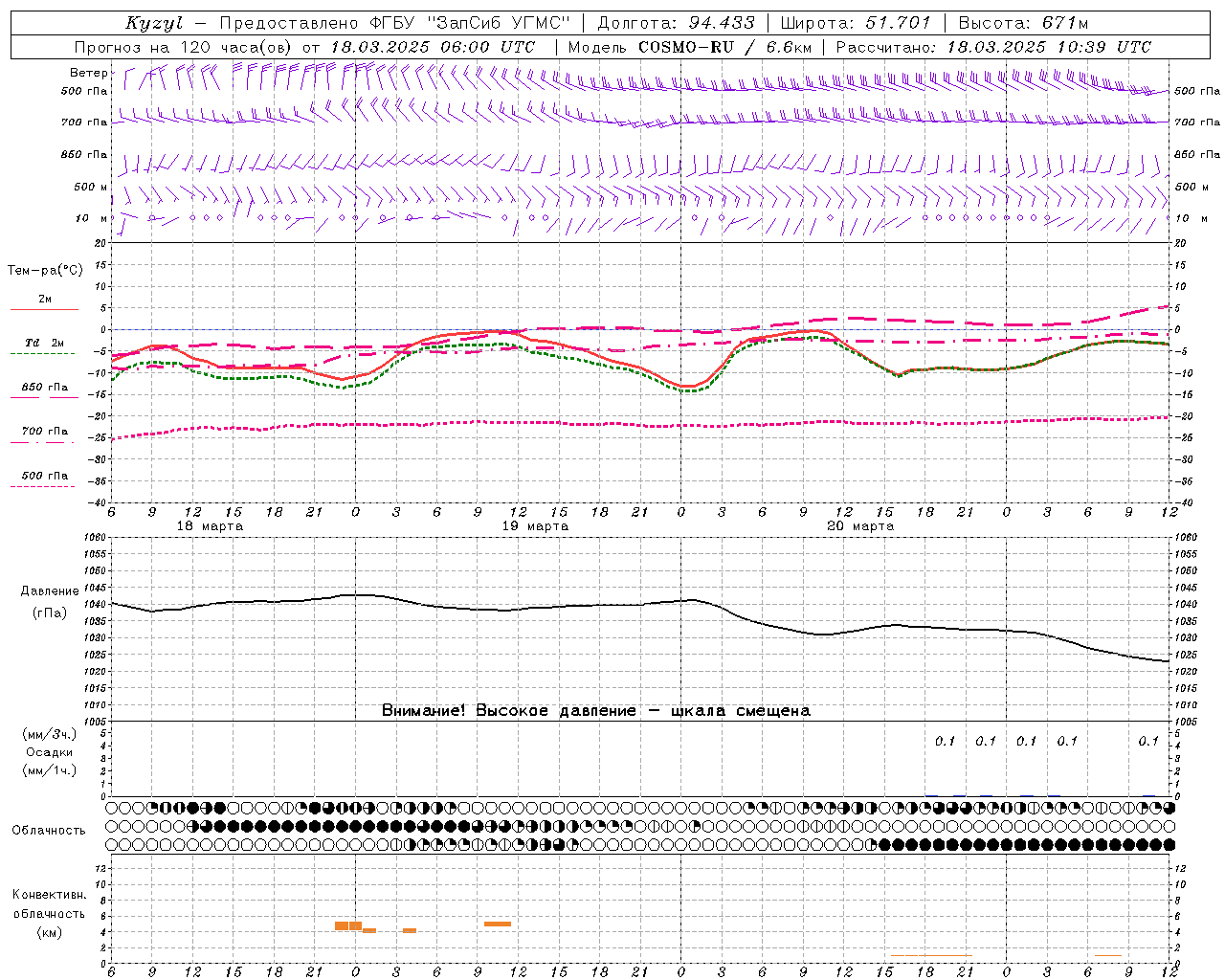The height and width of the screenshot is (980, 1225).
Task: Click the Давление pressure panel label
Action: click(49, 591)
